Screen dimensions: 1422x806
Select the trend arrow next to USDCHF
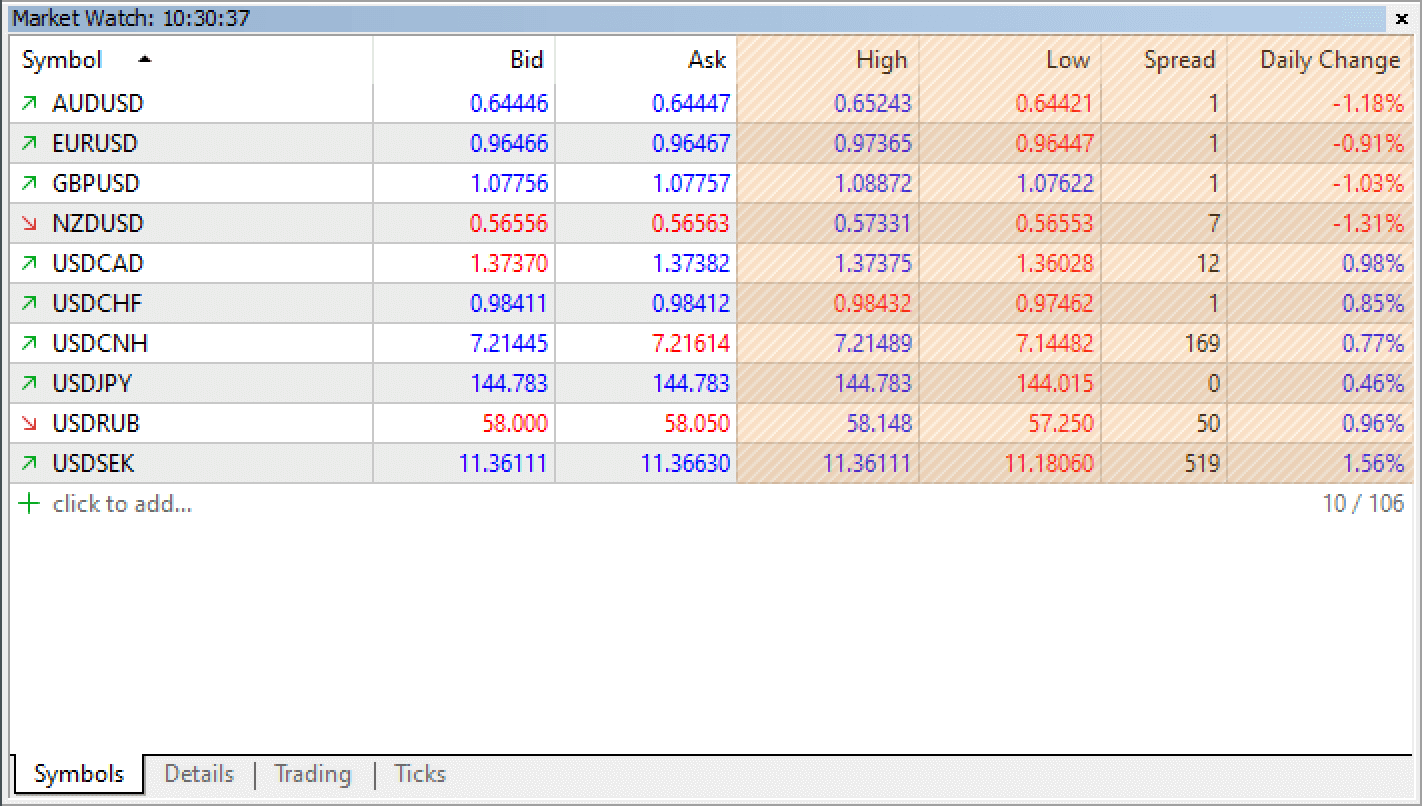(29, 303)
